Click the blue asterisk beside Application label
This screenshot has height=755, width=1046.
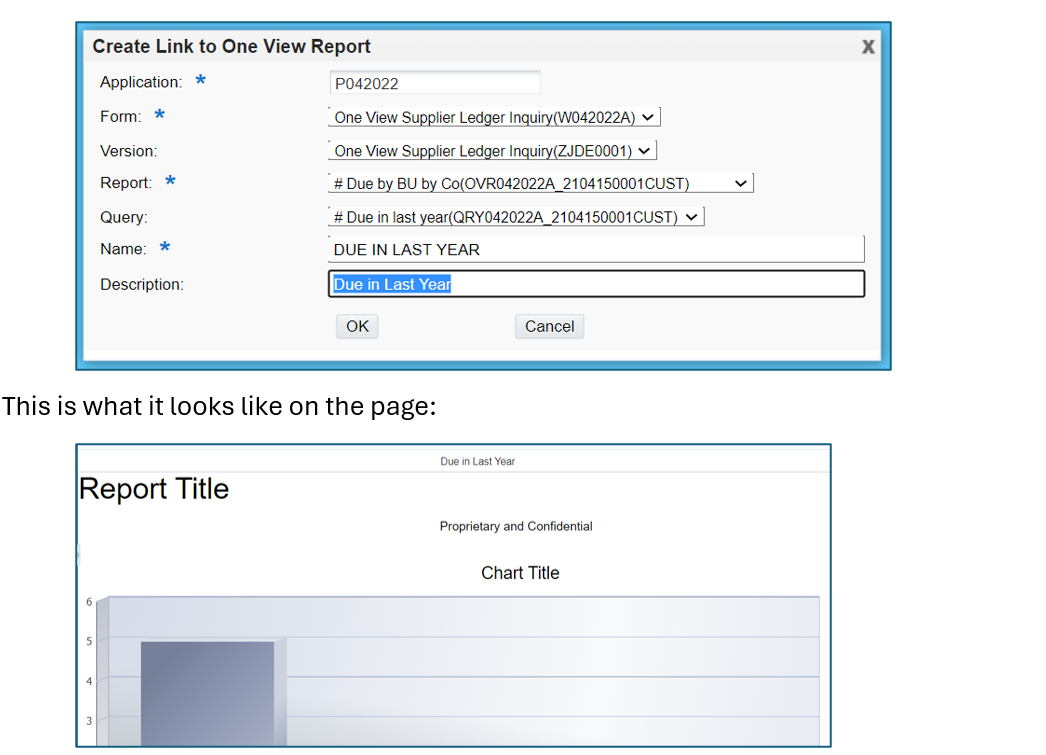(201, 82)
